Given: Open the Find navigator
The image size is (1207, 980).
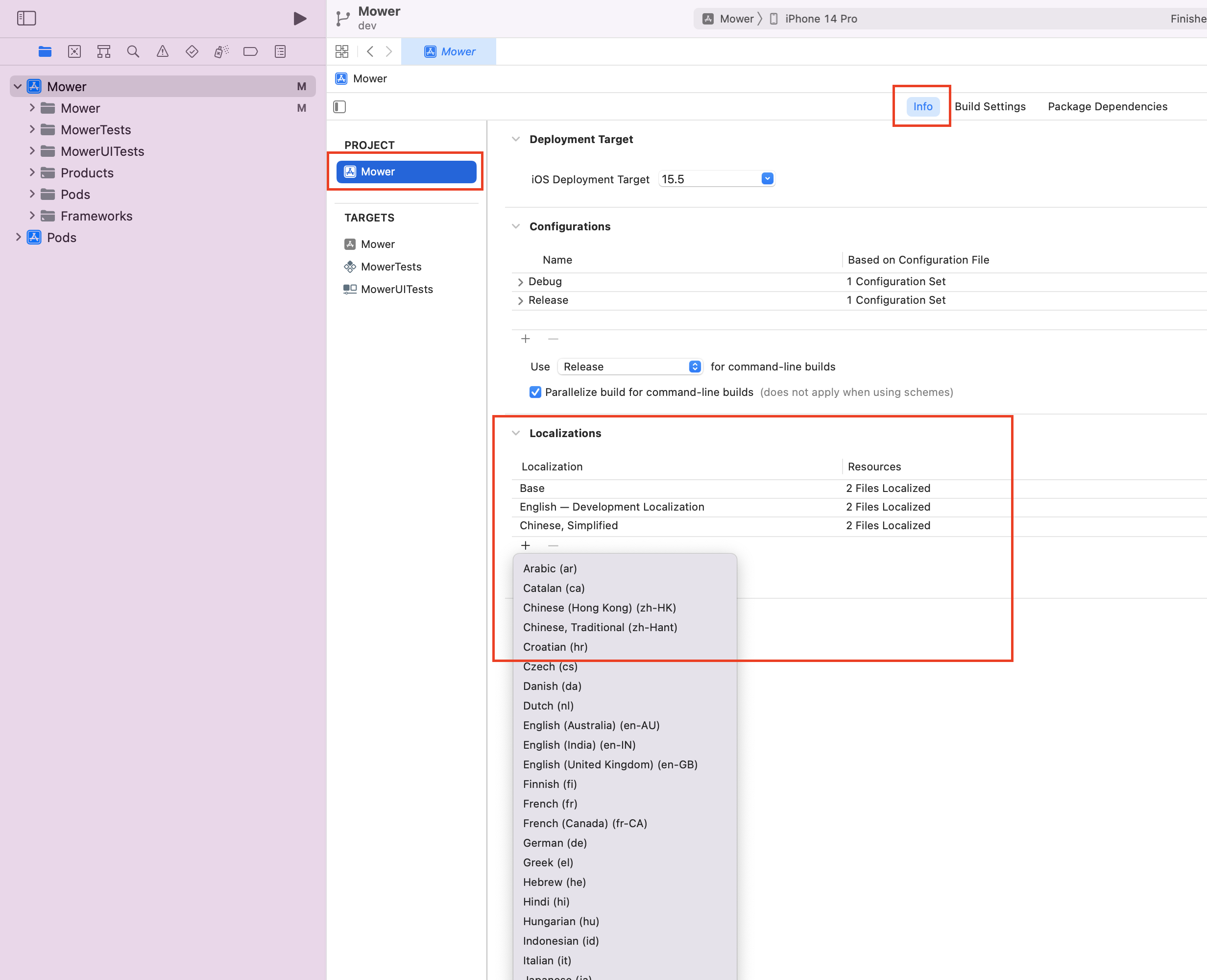Looking at the screenshot, I should (x=133, y=52).
